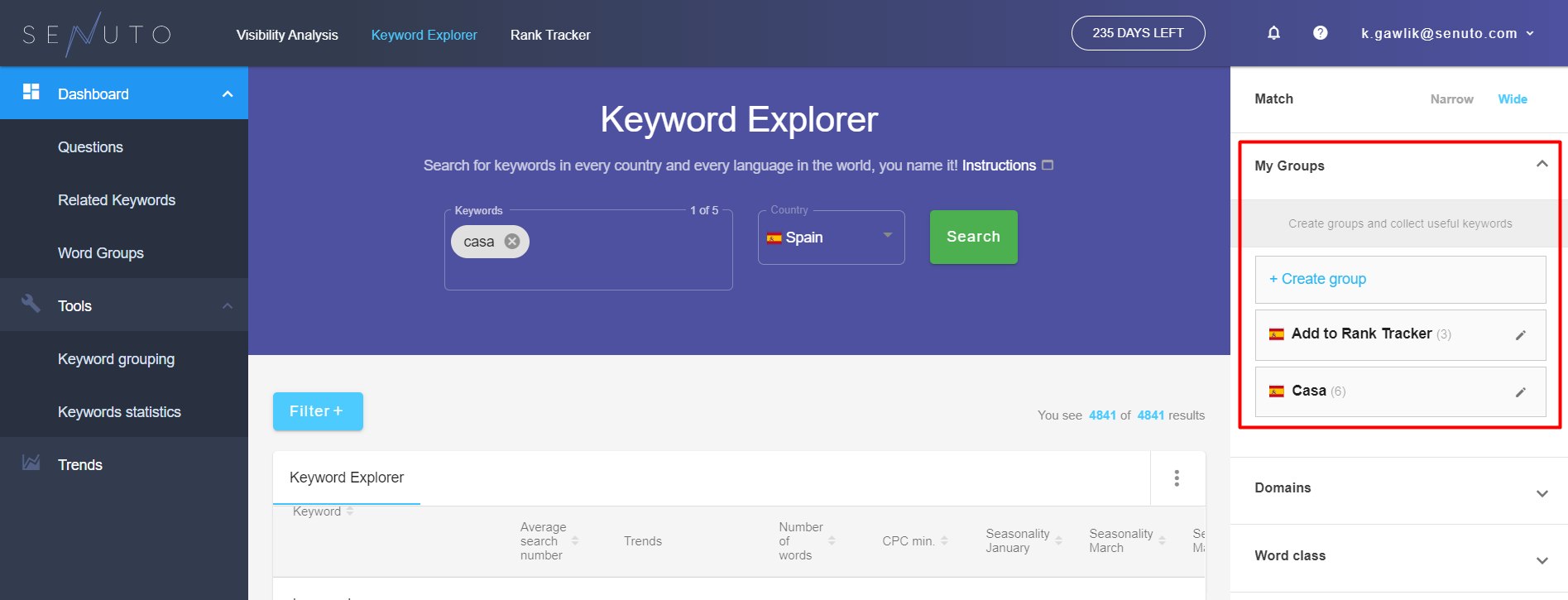Screen dimensions: 1568x600
Task: Expand the Domains panel
Action: tap(1542, 493)
